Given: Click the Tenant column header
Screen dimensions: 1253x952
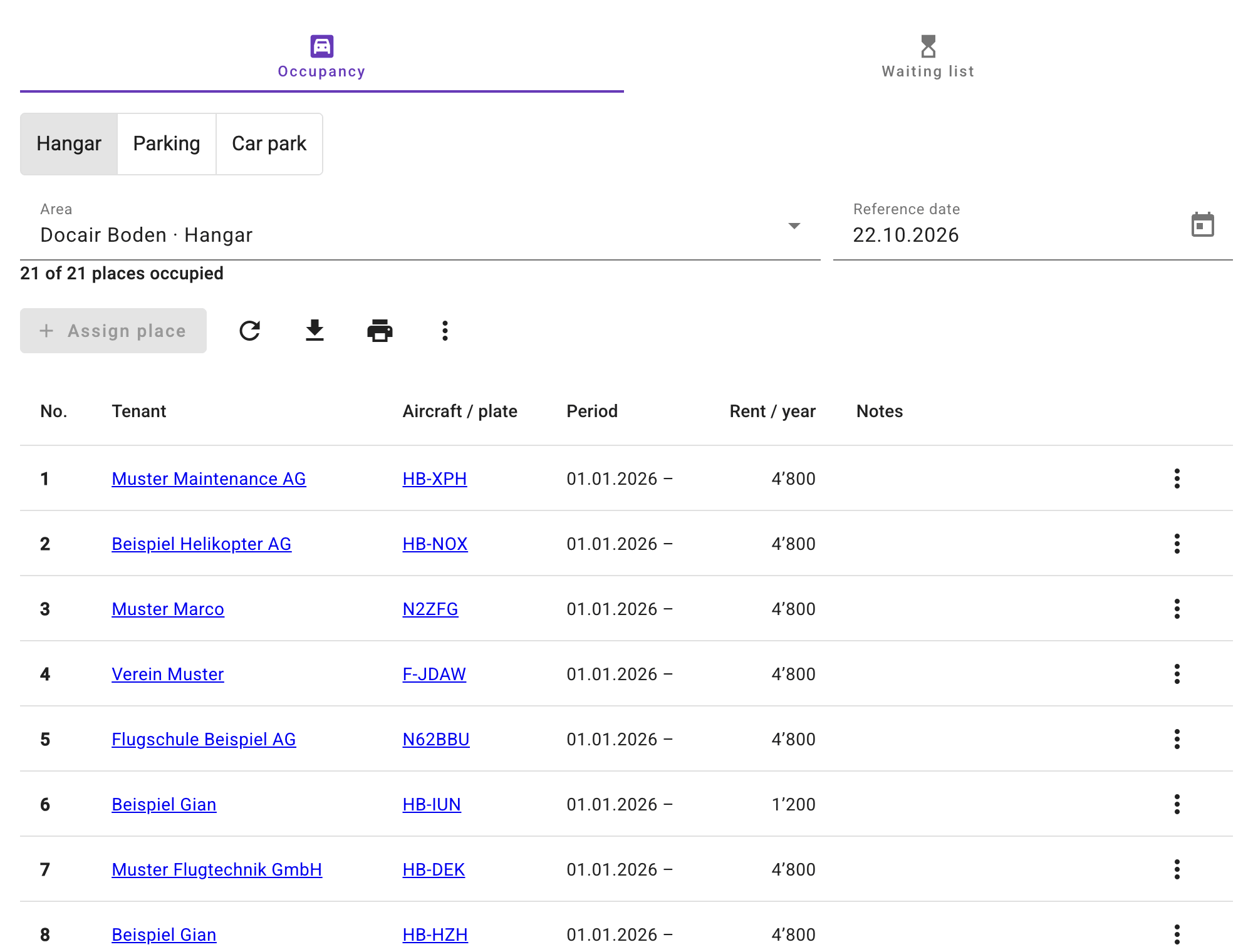Looking at the screenshot, I should click(139, 411).
